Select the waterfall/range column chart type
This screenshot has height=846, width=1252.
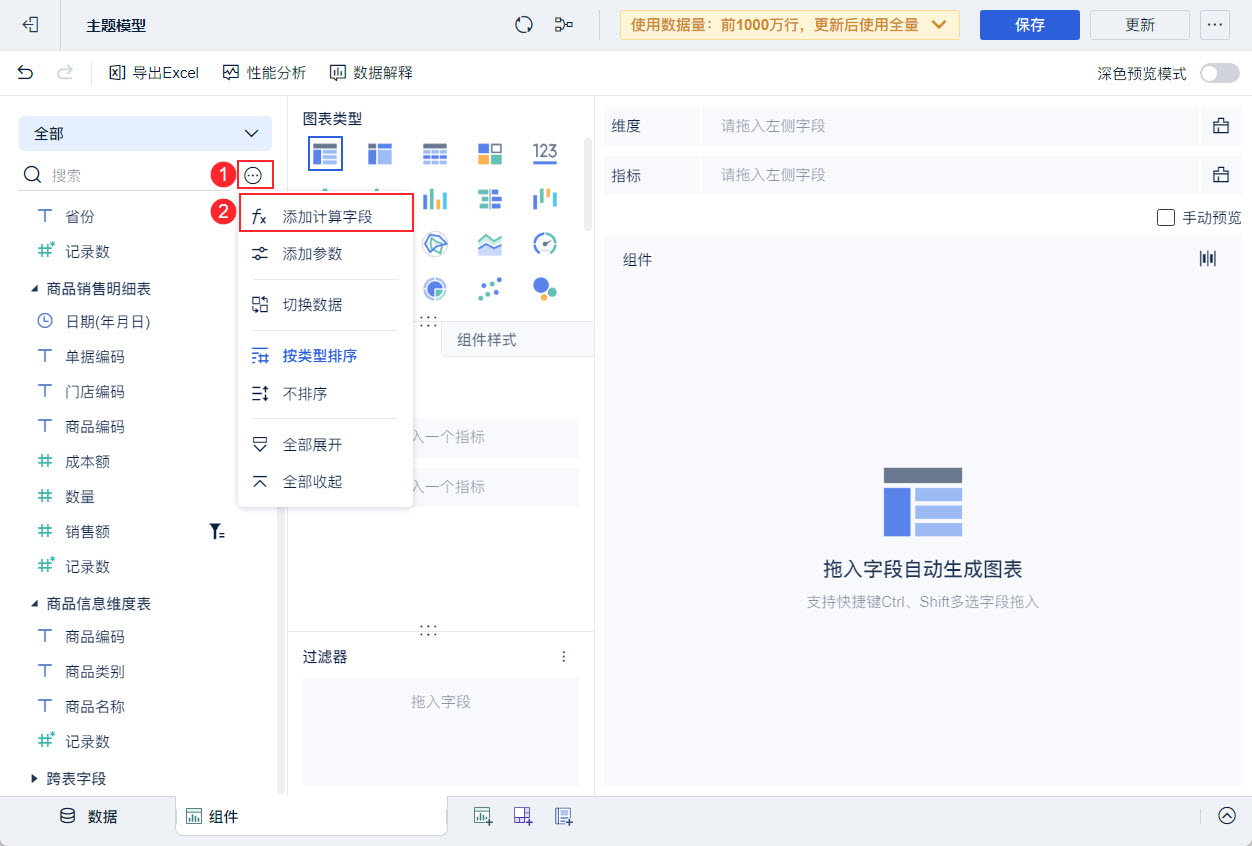(x=545, y=199)
